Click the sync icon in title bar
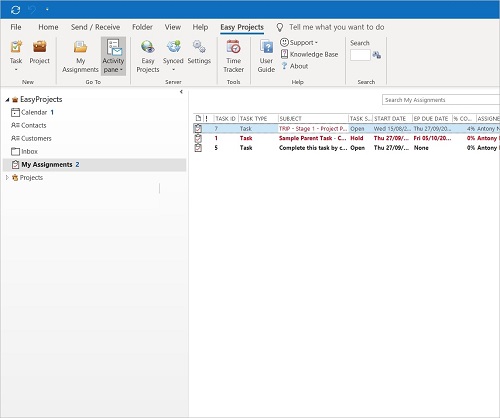Screen dimensions: 500x418 15,10
